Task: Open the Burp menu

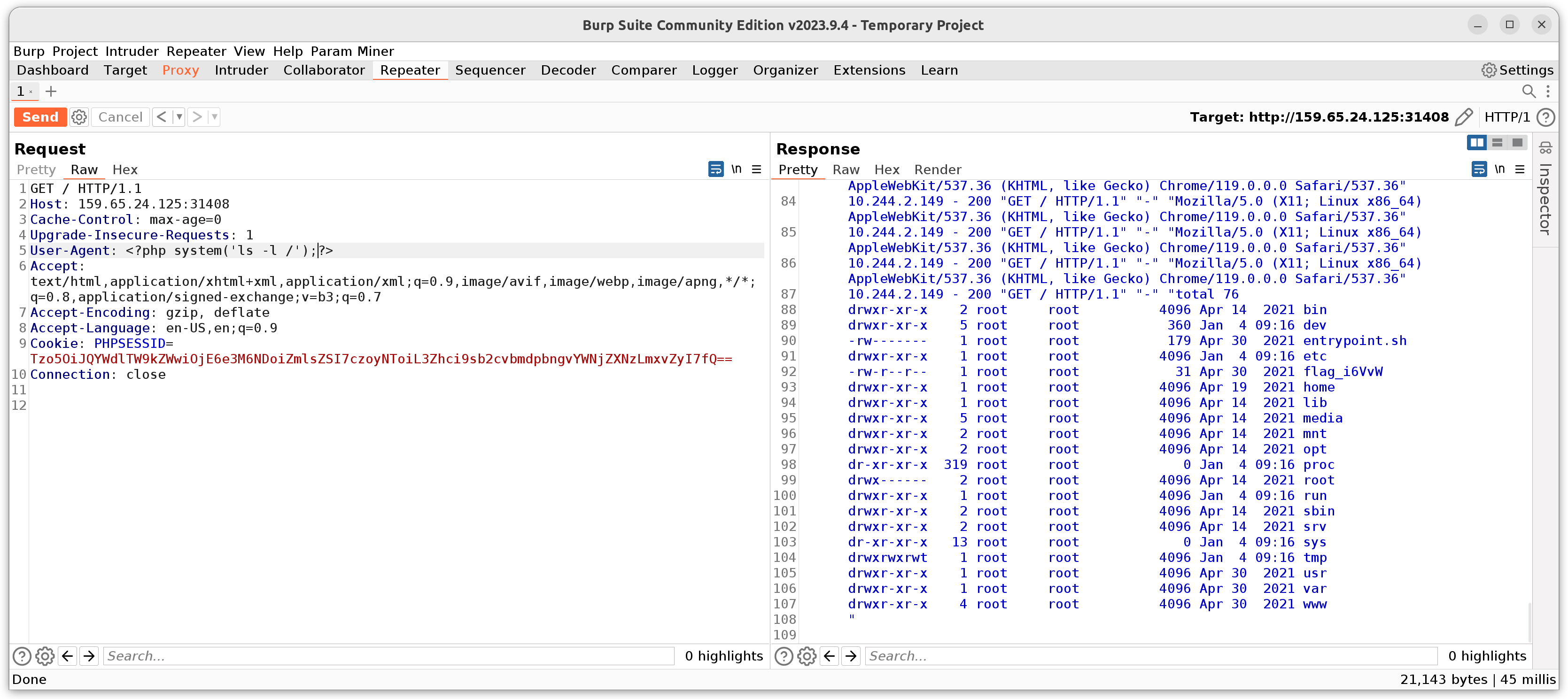Action: point(29,51)
